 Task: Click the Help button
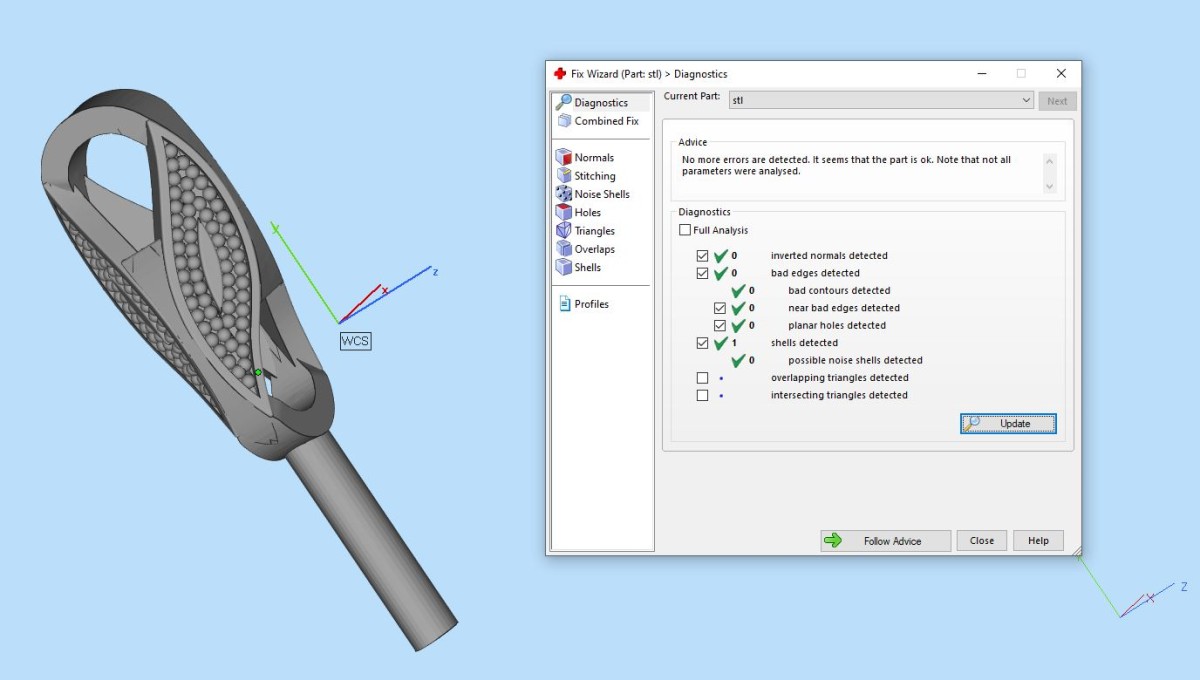pyautogui.click(x=1038, y=541)
